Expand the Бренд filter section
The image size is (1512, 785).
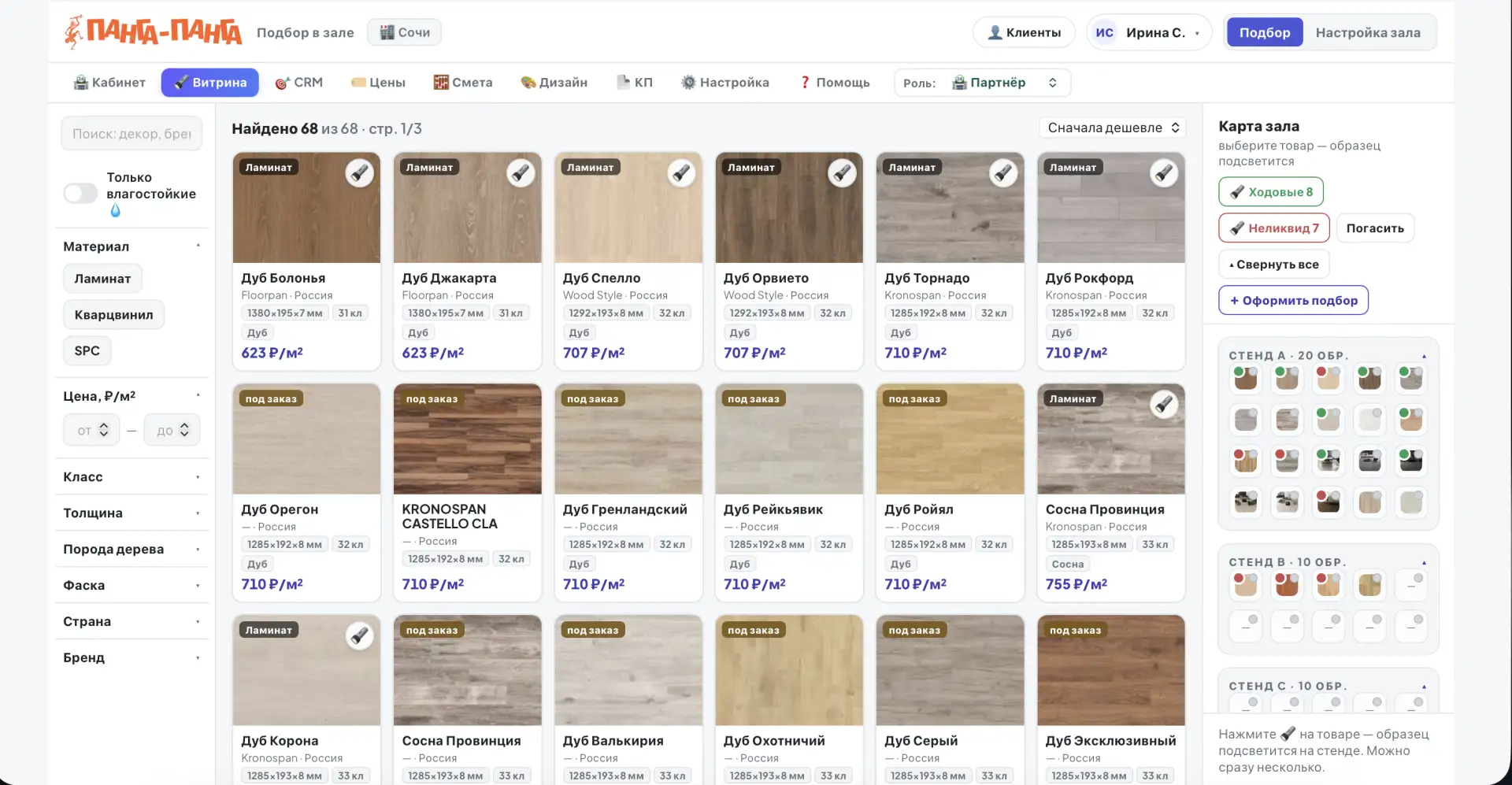pyautogui.click(x=132, y=658)
